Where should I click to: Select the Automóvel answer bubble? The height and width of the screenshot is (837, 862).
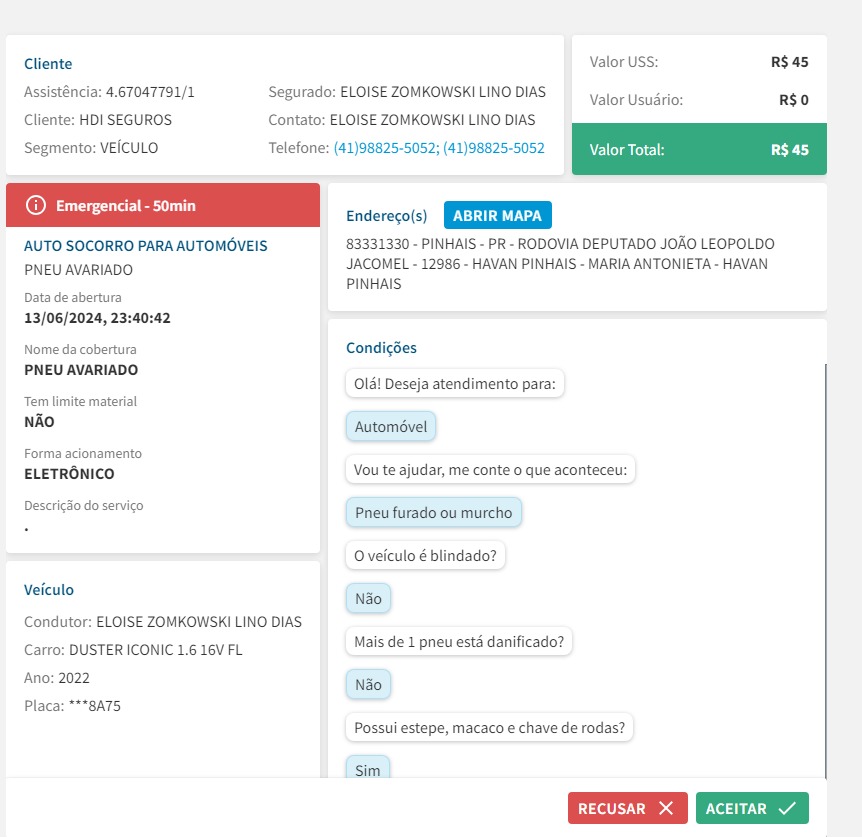pos(391,427)
